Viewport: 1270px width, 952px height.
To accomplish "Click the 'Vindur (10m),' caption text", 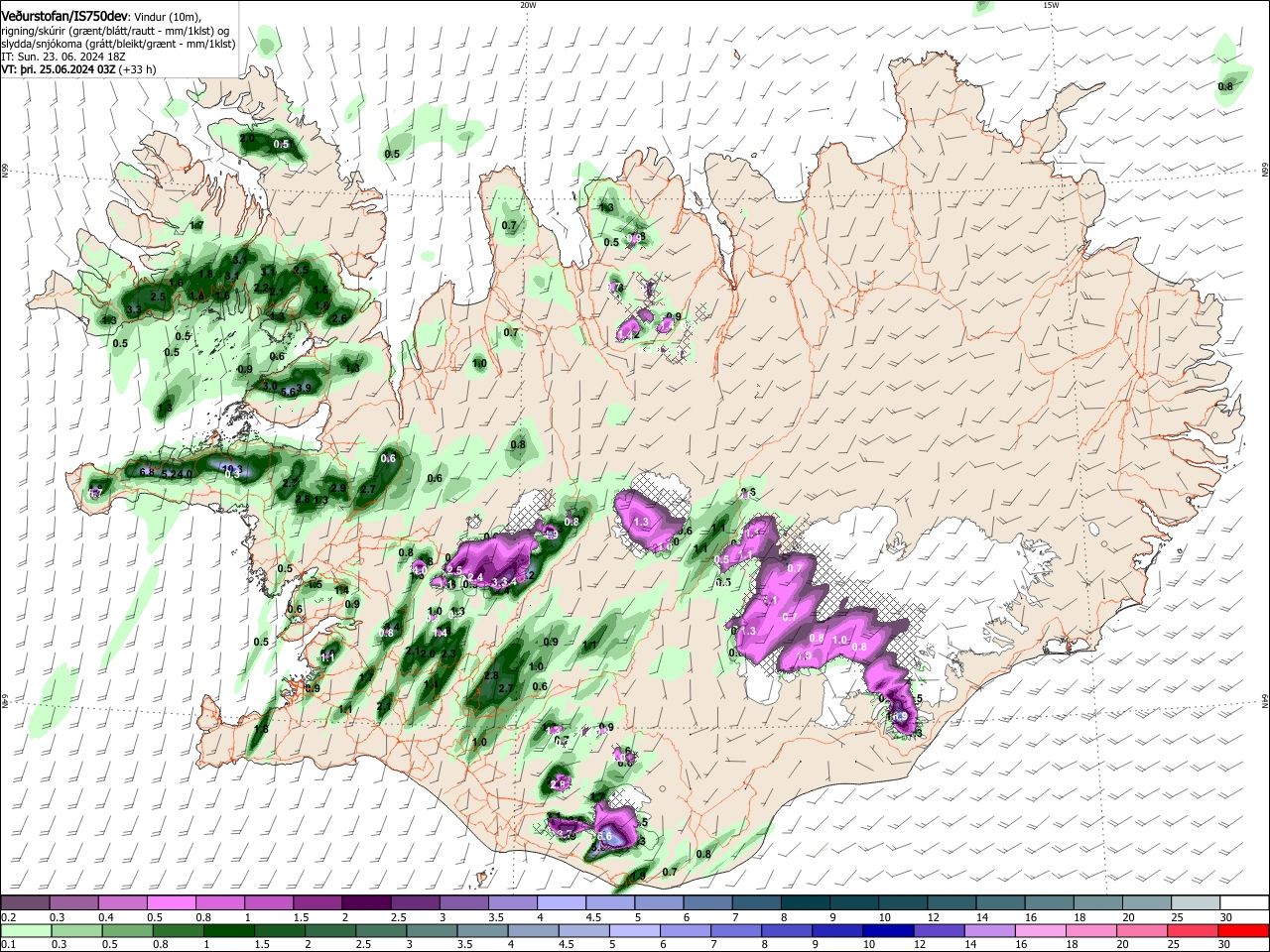I will point(168,17).
